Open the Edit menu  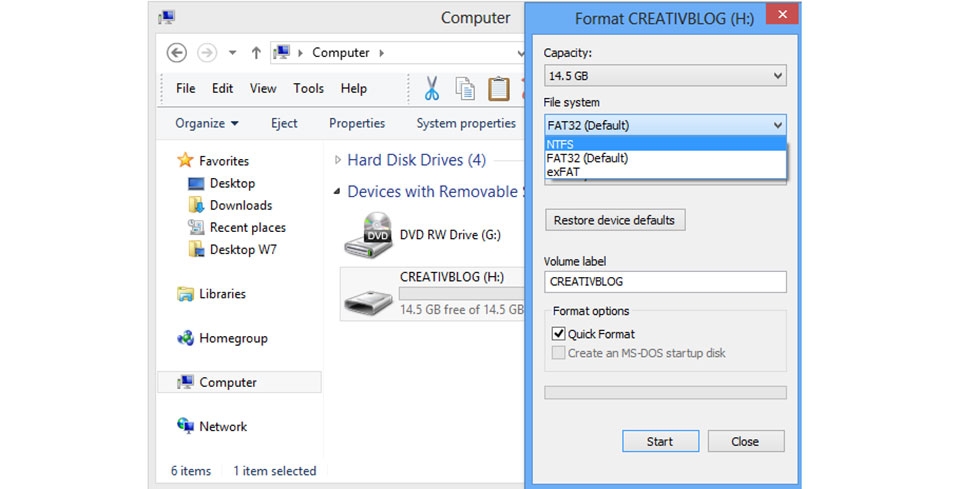pos(222,88)
